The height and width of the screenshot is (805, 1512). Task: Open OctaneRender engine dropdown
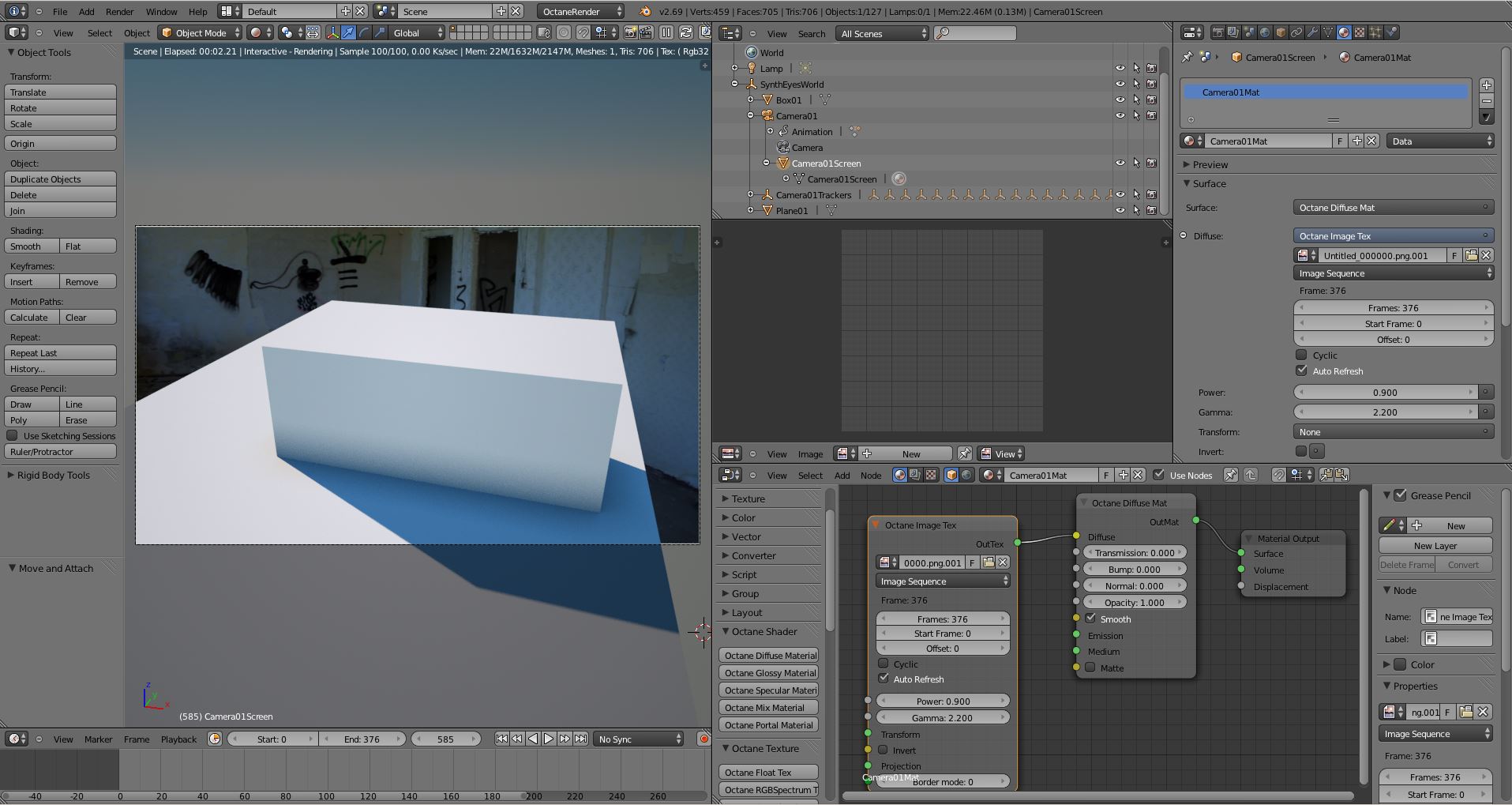[580, 11]
